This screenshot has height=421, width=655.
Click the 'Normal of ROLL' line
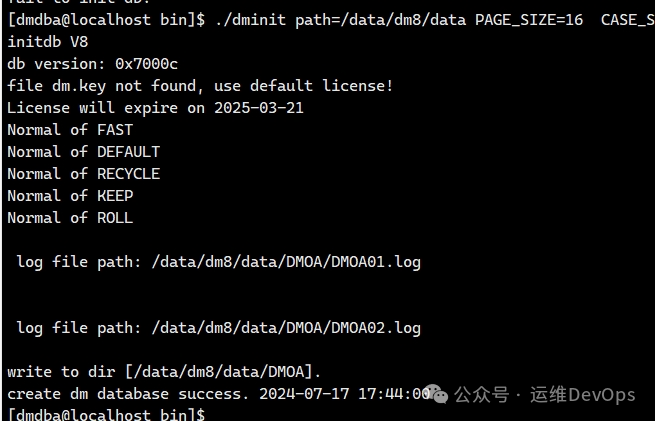pos(70,218)
